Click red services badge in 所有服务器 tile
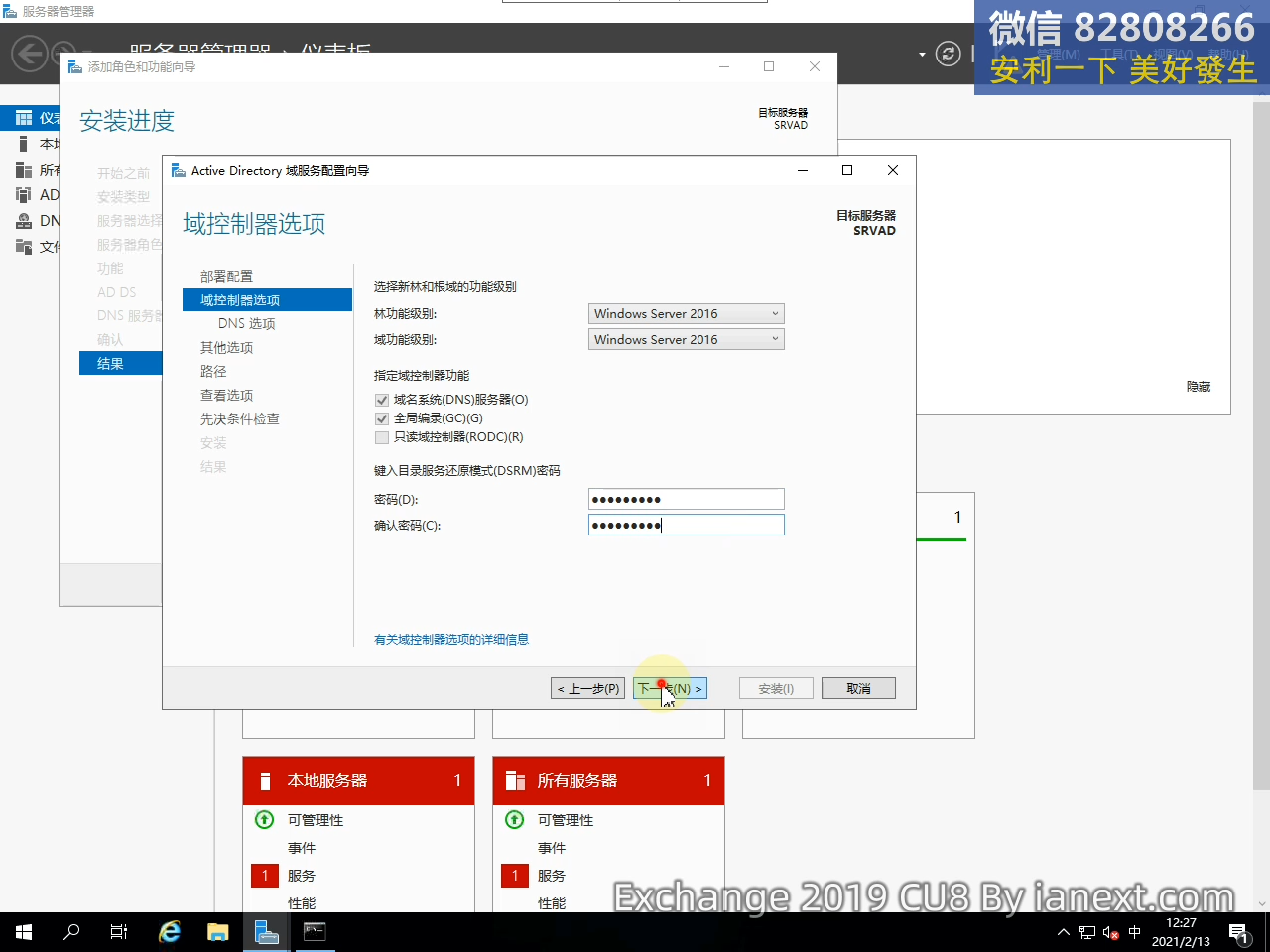Viewport: 1270px width, 952px height. 515,876
